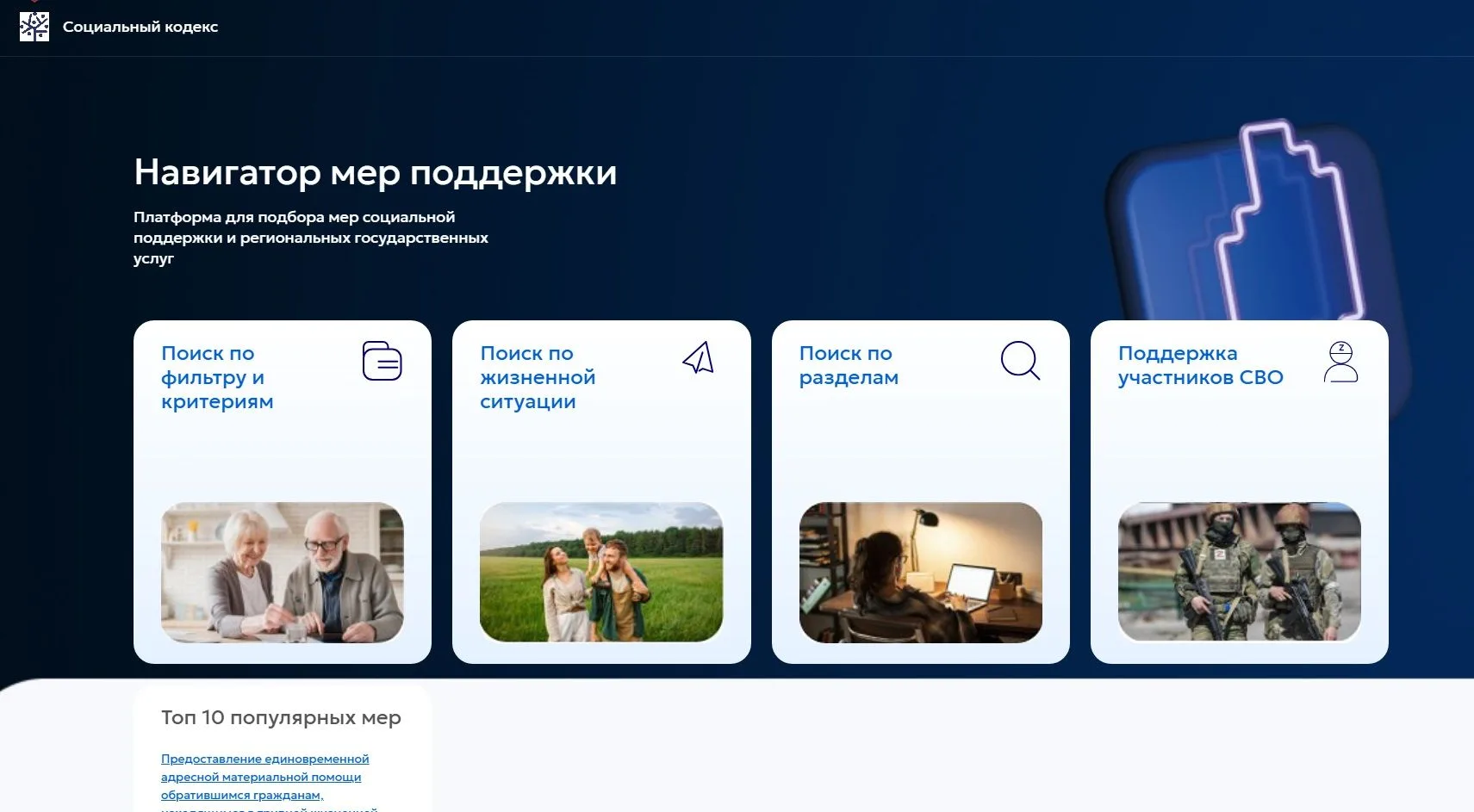Click the woman at laptop photo
The image size is (1474, 812).
[x=920, y=572]
